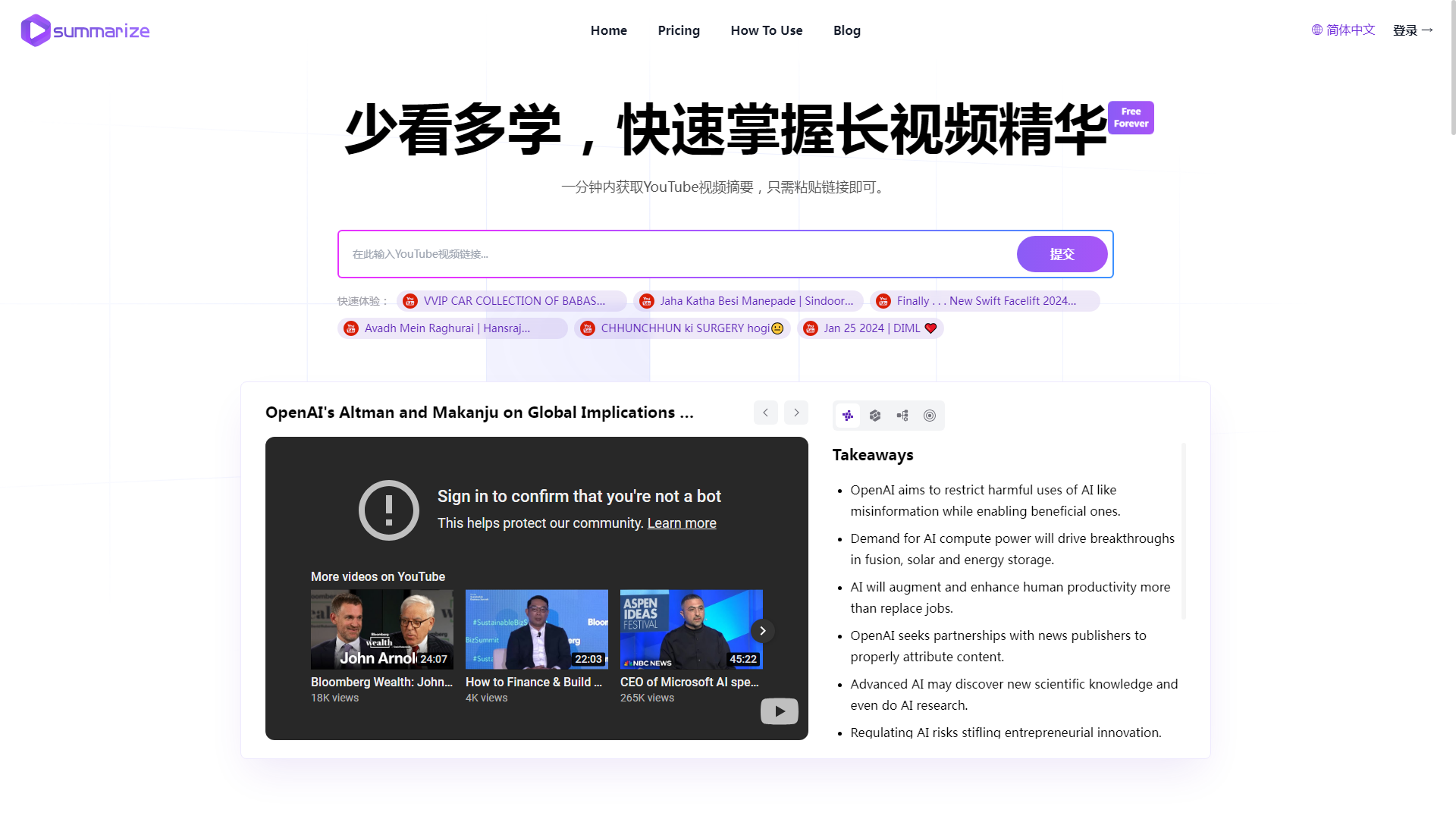1456x819 pixels.
Task: Click YouTube icon beside Jaha Katha Besi
Action: coord(647,301)
